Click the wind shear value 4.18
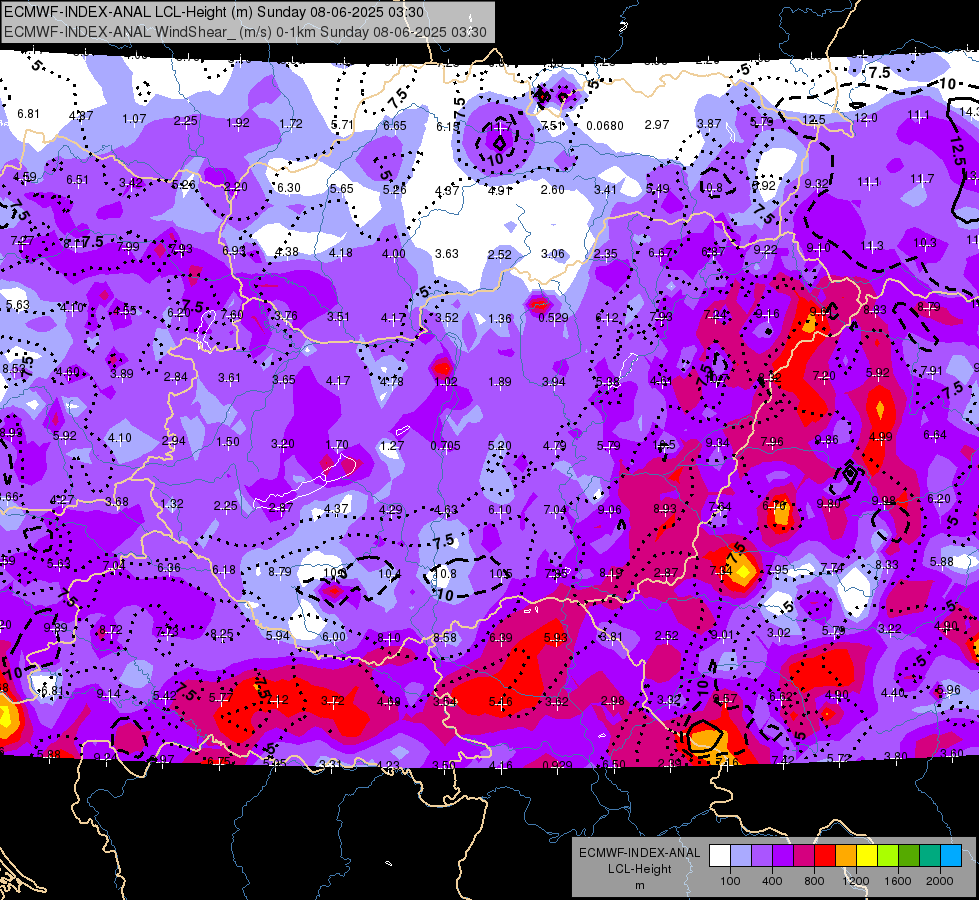The image size is (979, 900). (x=340, y=253)
